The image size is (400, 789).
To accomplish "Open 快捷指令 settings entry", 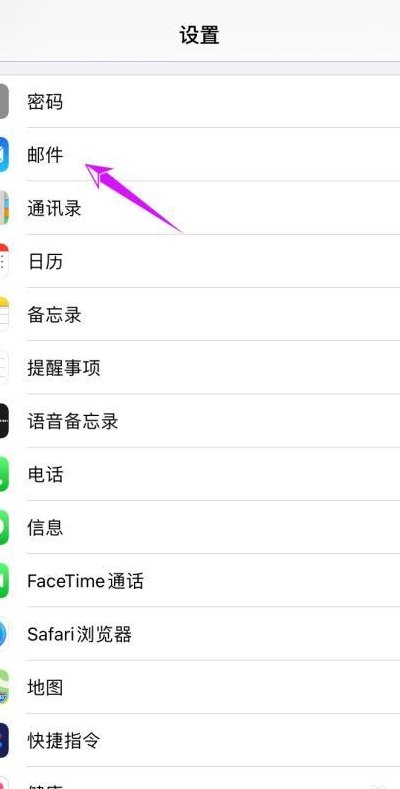I will 200,741.
